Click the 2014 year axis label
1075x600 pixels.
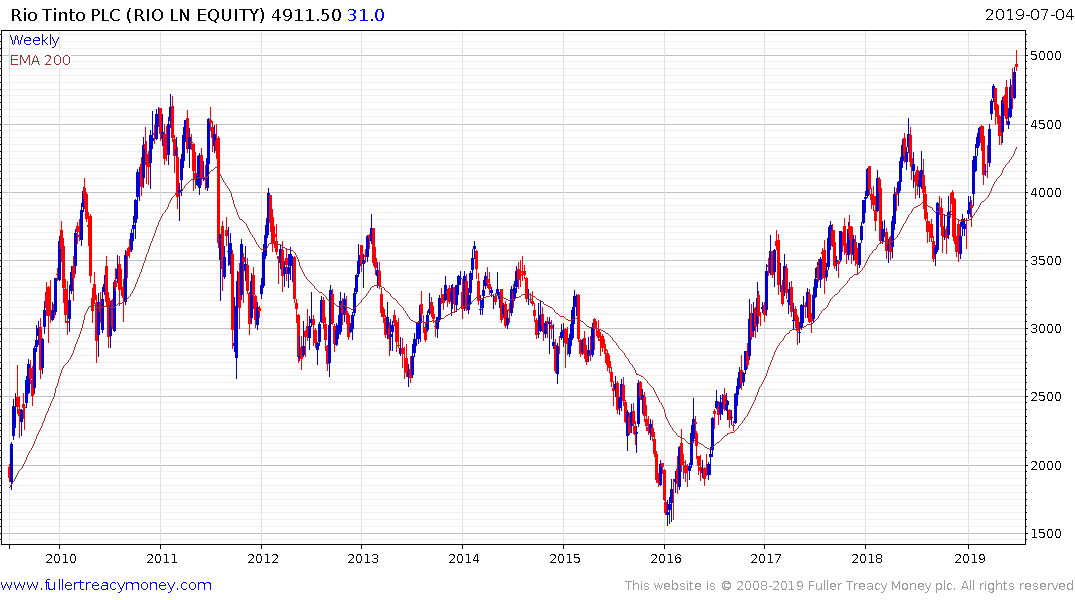click(x=463, y=558)
